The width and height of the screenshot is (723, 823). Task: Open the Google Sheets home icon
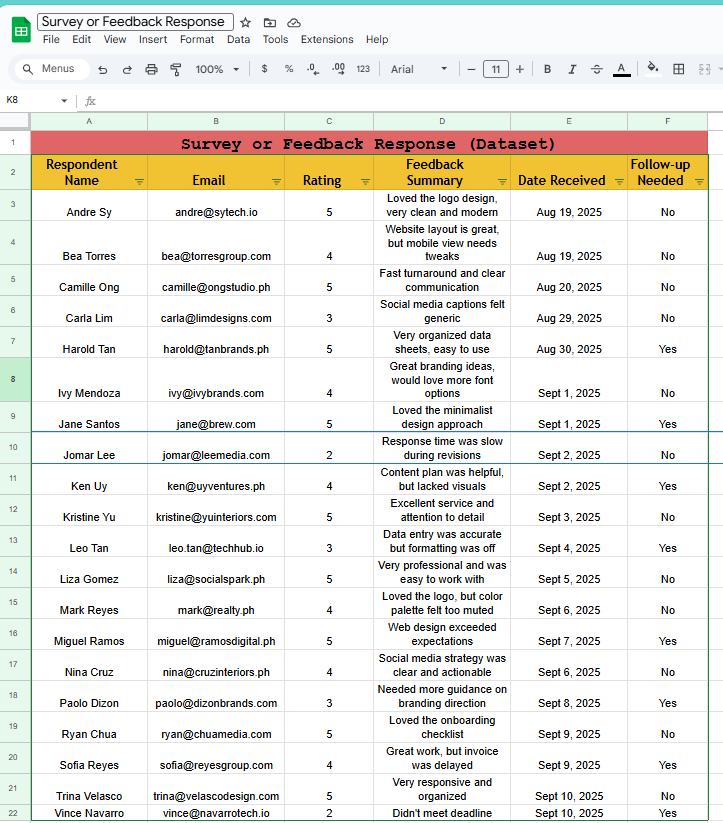(21, 30)
